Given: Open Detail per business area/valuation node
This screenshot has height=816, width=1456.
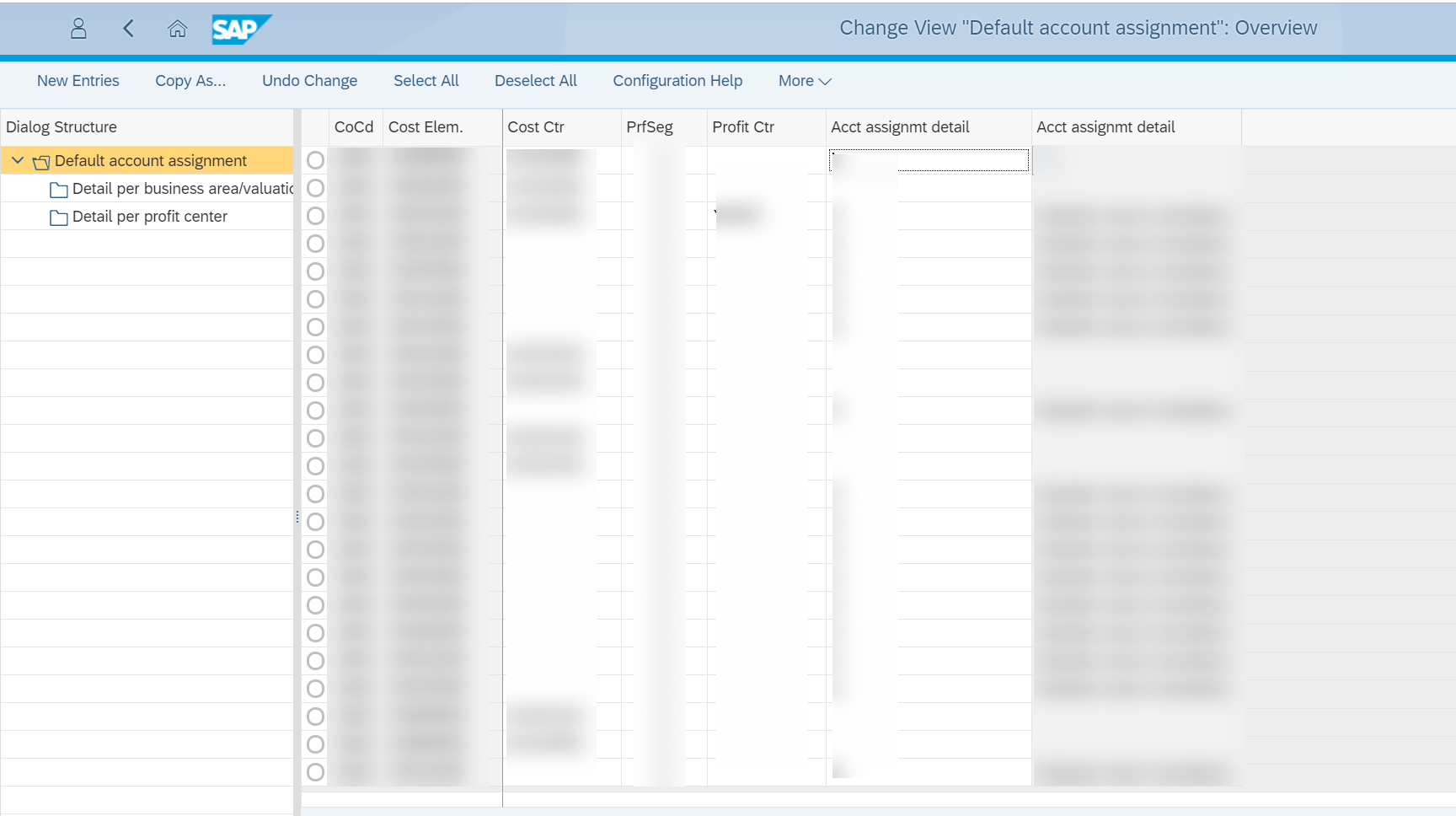Looking at the screenshot, I should [183, 189].
